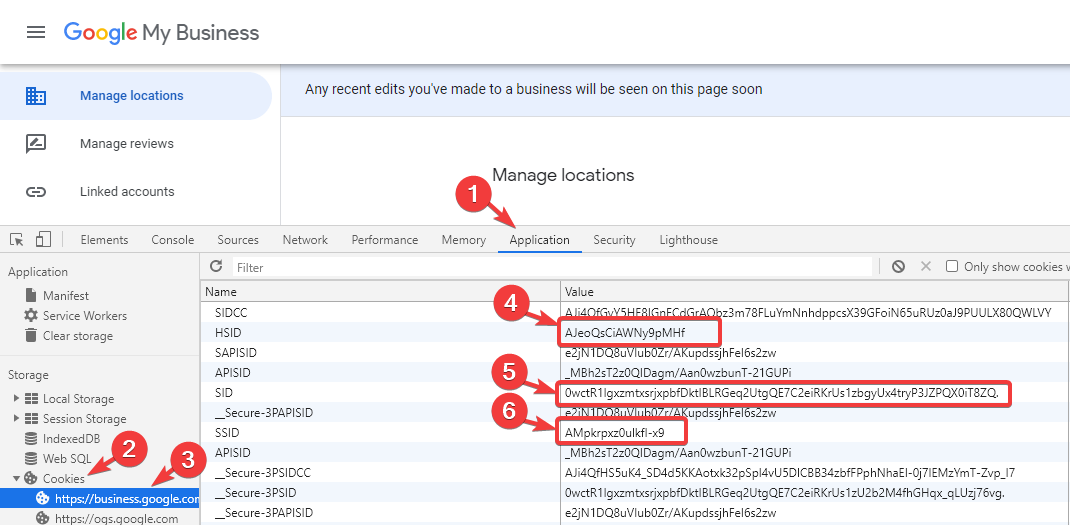Select the Manifest item
This screenshot has height=525, width=1070.
click(66, 296)
